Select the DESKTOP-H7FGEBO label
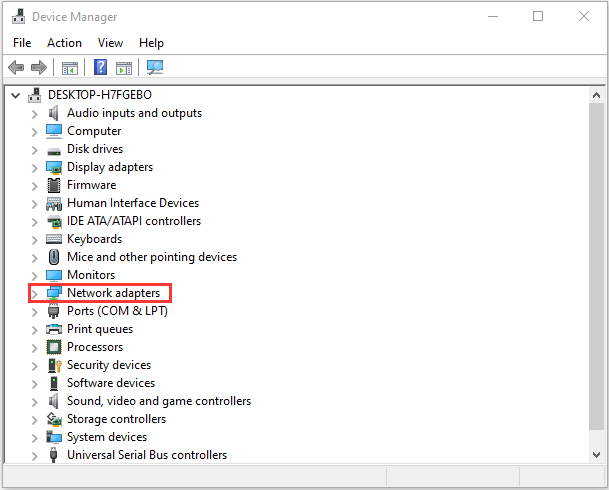The image size is (609, 490). coord(100,95)
